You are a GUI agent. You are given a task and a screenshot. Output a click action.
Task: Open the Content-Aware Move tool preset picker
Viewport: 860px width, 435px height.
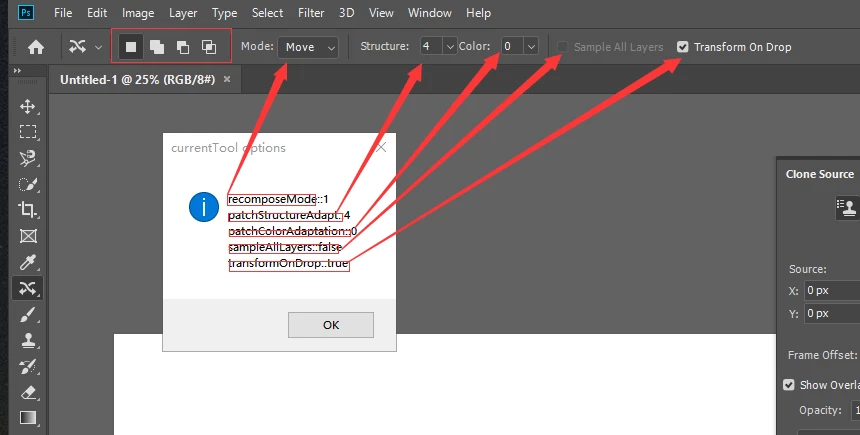99,47
